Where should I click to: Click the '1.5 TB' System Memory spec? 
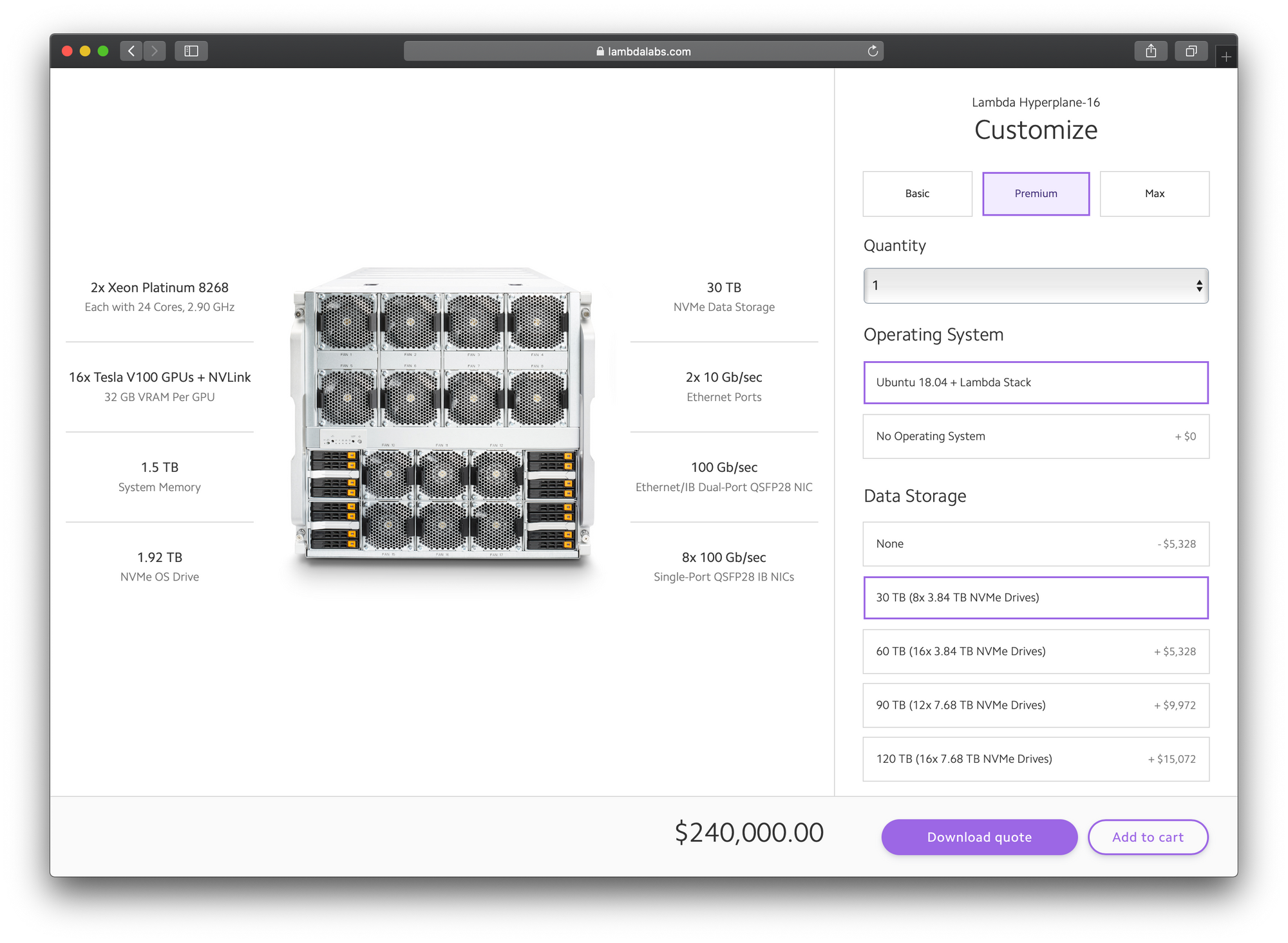click(160, 467)
